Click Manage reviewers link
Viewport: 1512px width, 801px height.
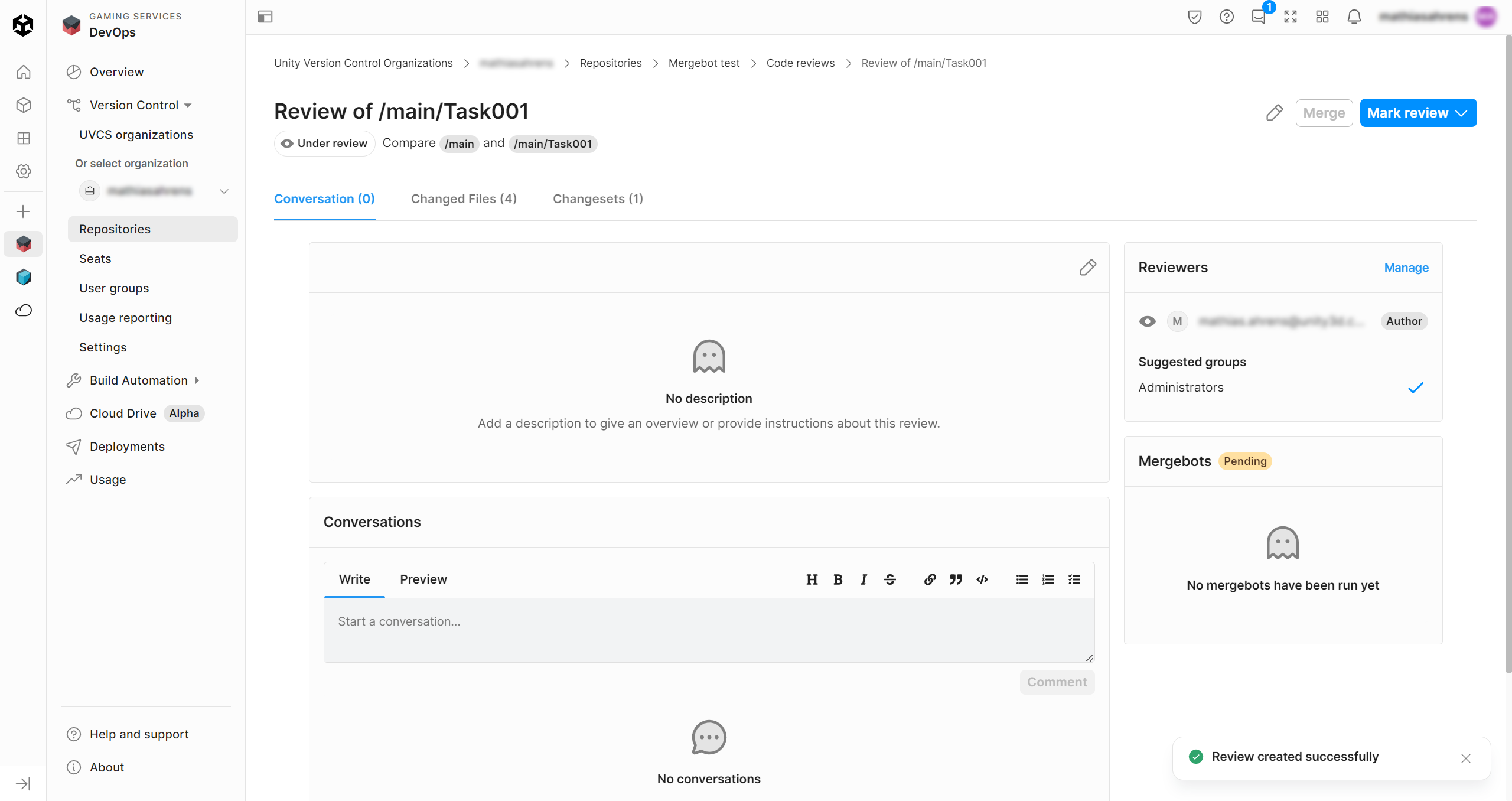pos(1406,268)
